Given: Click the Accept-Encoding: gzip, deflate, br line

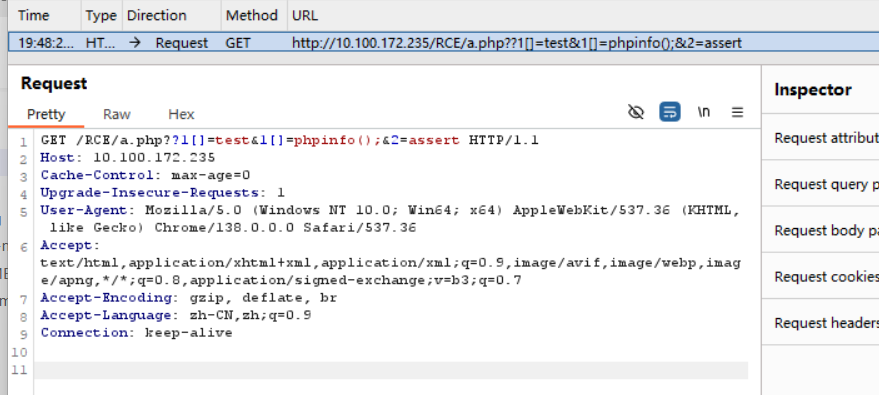Looking at the screenshot, I should [188, 298].
